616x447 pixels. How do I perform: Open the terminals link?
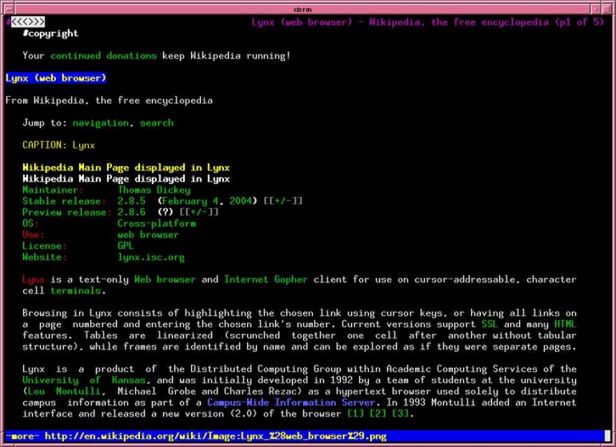[75, 291]
